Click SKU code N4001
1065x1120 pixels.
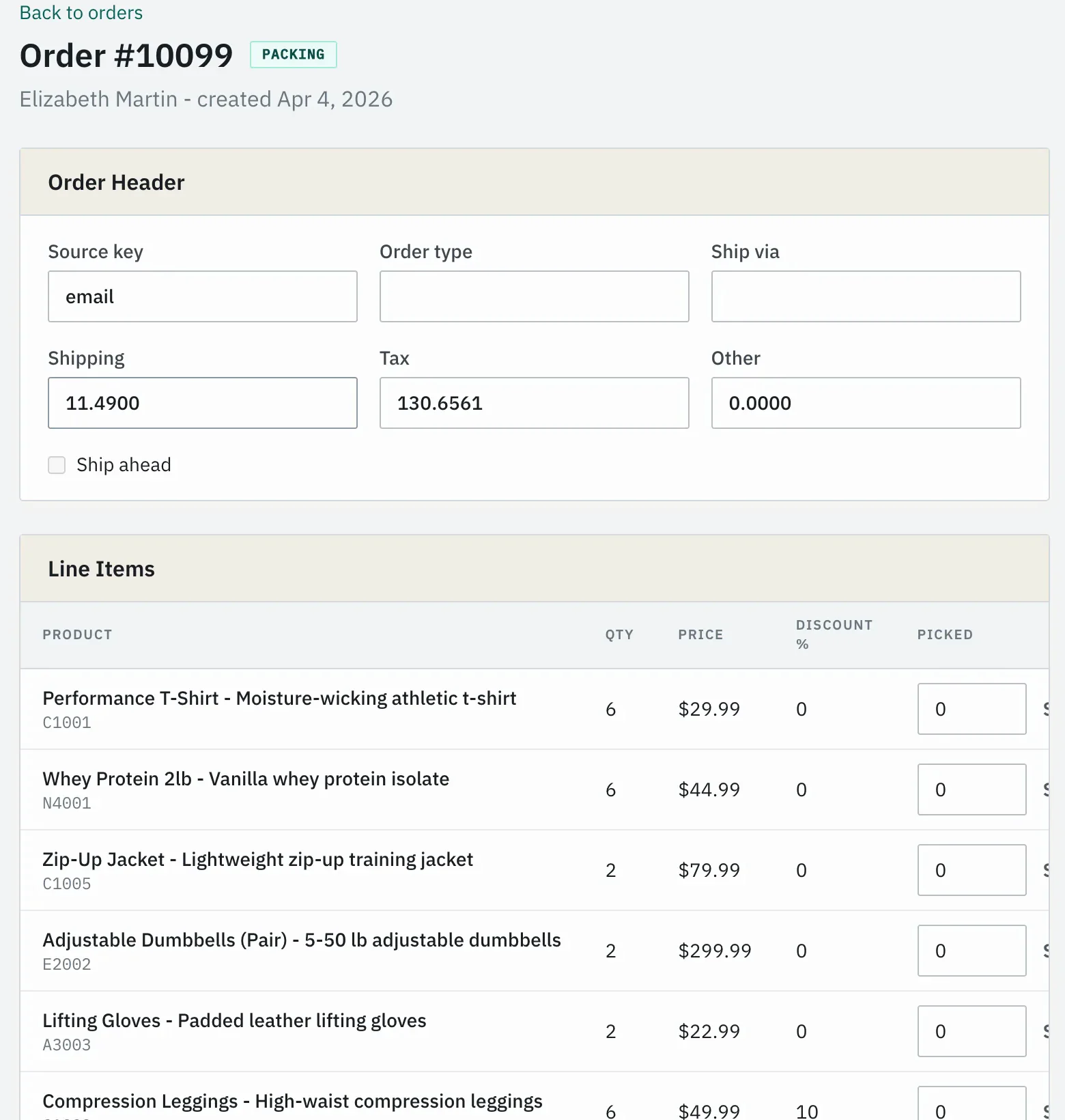67,803
